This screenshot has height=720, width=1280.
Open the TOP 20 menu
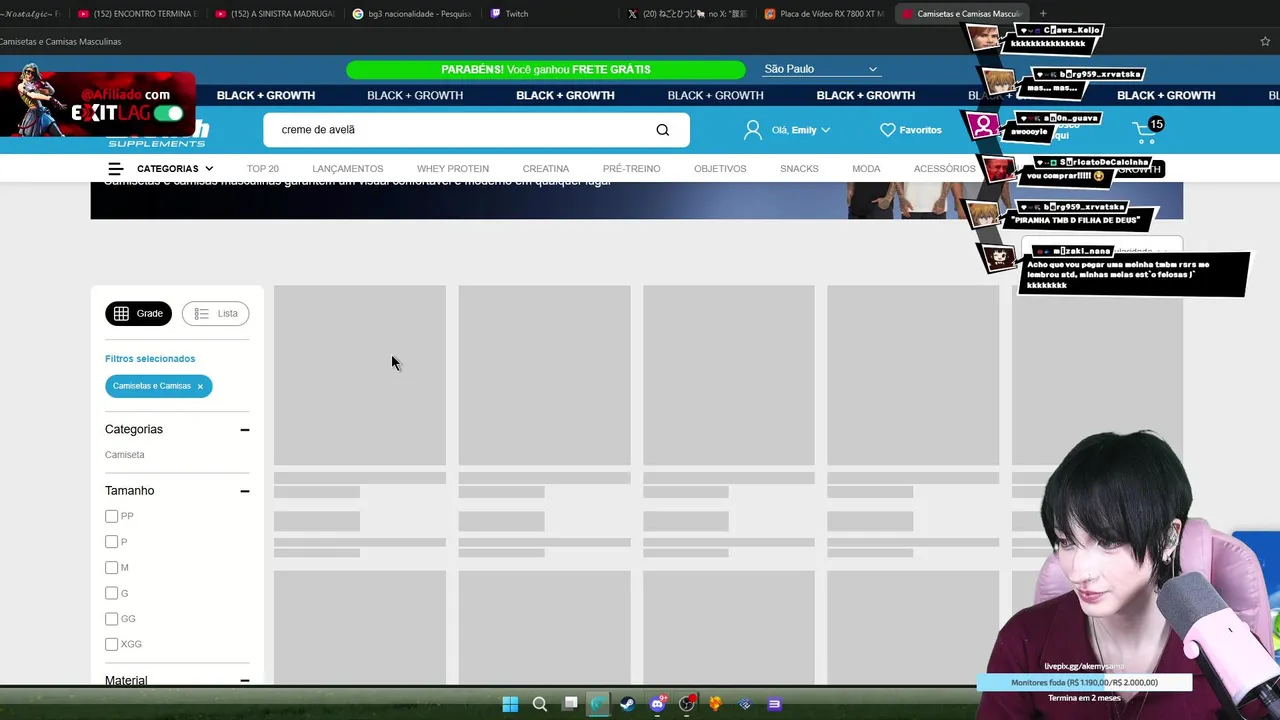point(263,169)
